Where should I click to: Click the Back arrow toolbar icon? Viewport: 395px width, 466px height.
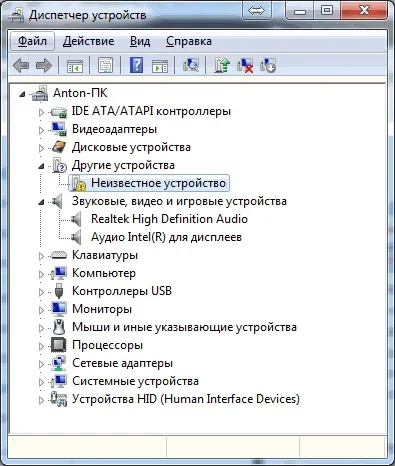coord(21,65)
